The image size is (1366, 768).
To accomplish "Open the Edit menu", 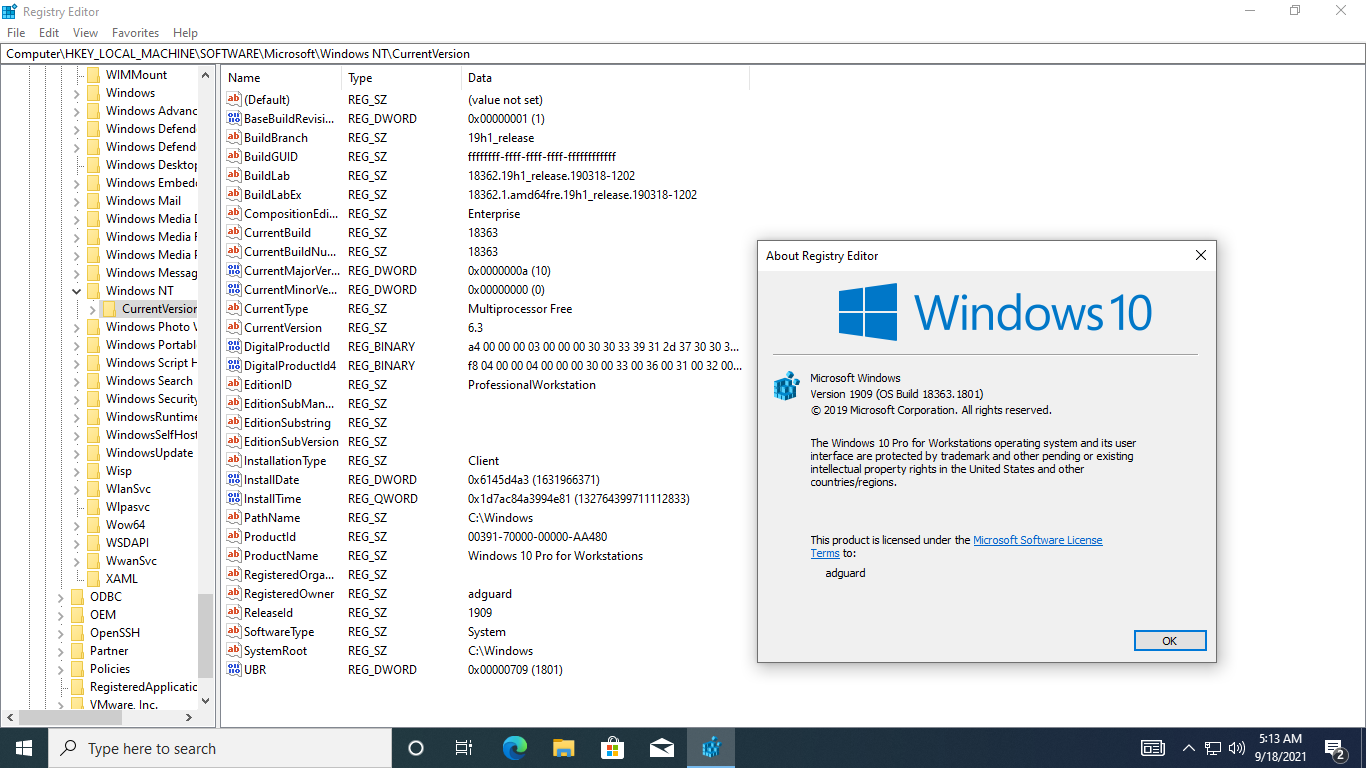I will (49, 33).
